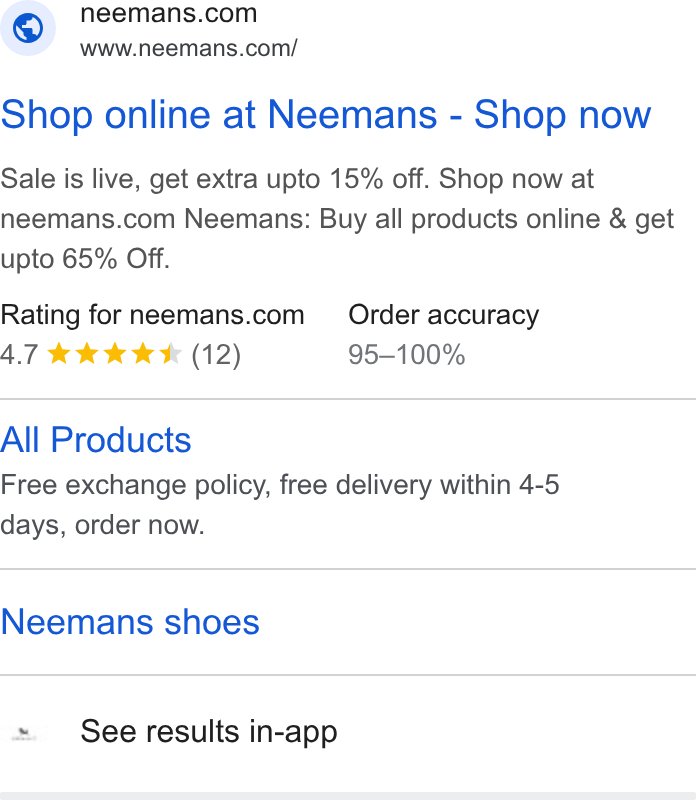Viewport: 696px width, 800px height.
Task: Open Shop online at Neemans title link
Action: (x=326, y=115)
